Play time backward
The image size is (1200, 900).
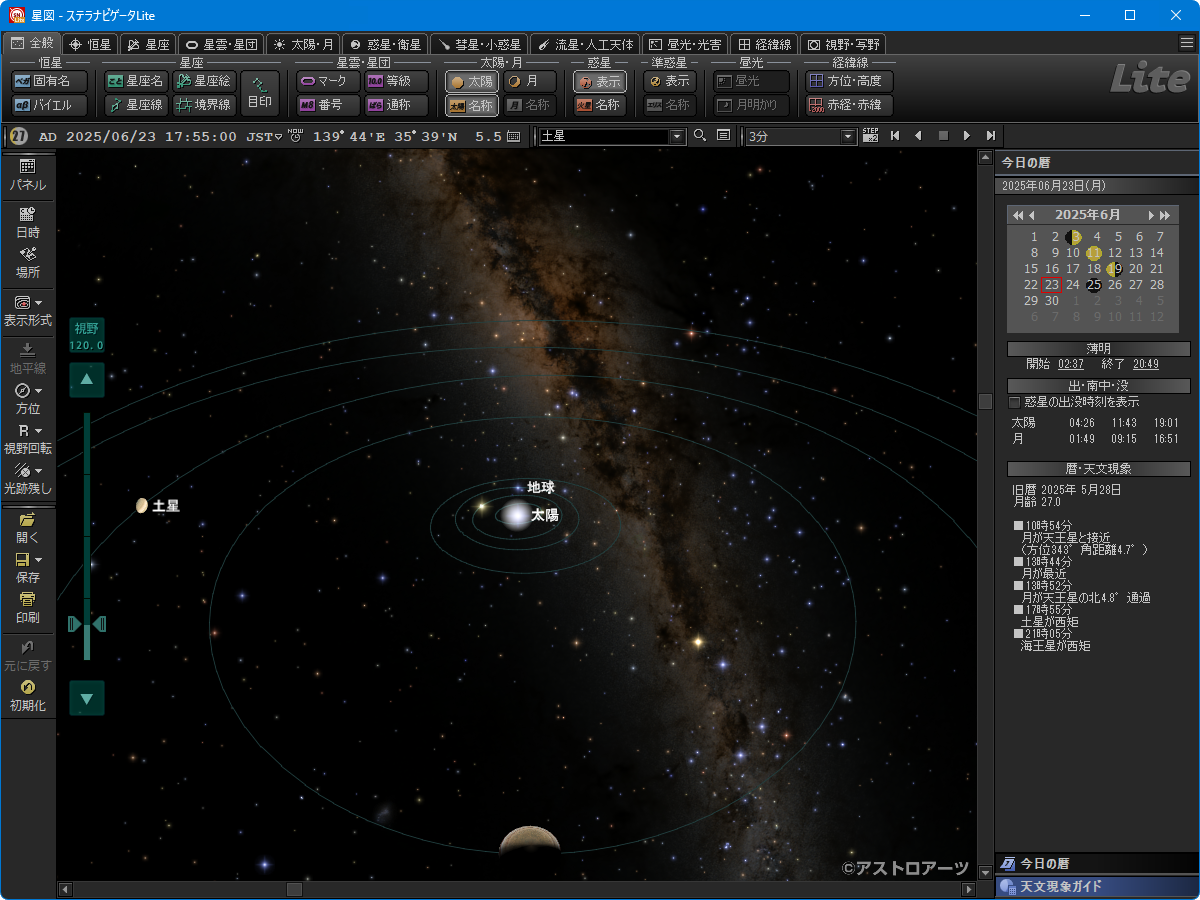pyautogui.click(x=918, y=136)
